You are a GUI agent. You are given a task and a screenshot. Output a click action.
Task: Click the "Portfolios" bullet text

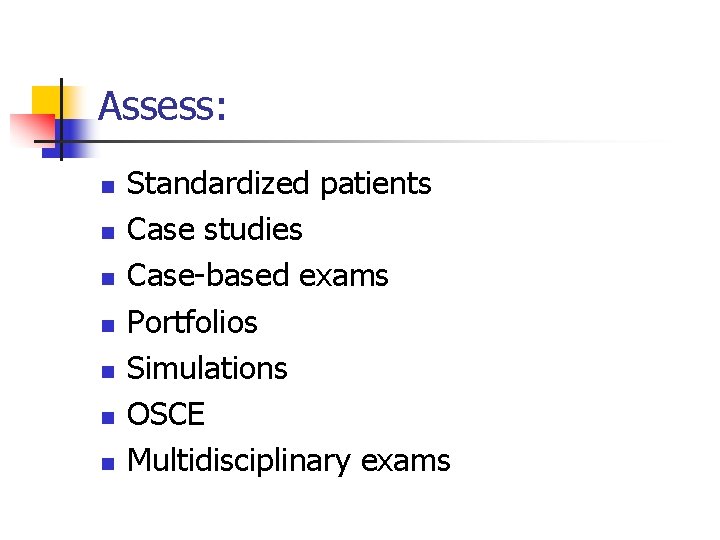[x=192, y=322]
